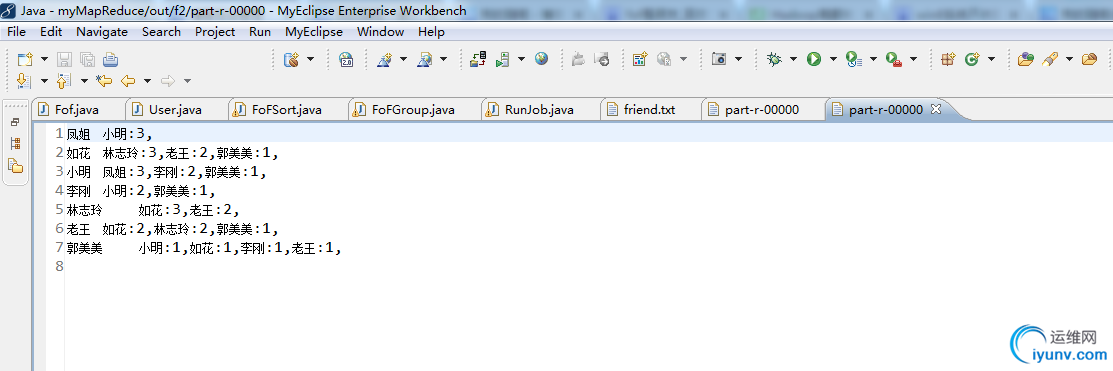Switch to the FoFSort.java tab
This screenshot has width=1113, height=371.
[x=287, y=110]
